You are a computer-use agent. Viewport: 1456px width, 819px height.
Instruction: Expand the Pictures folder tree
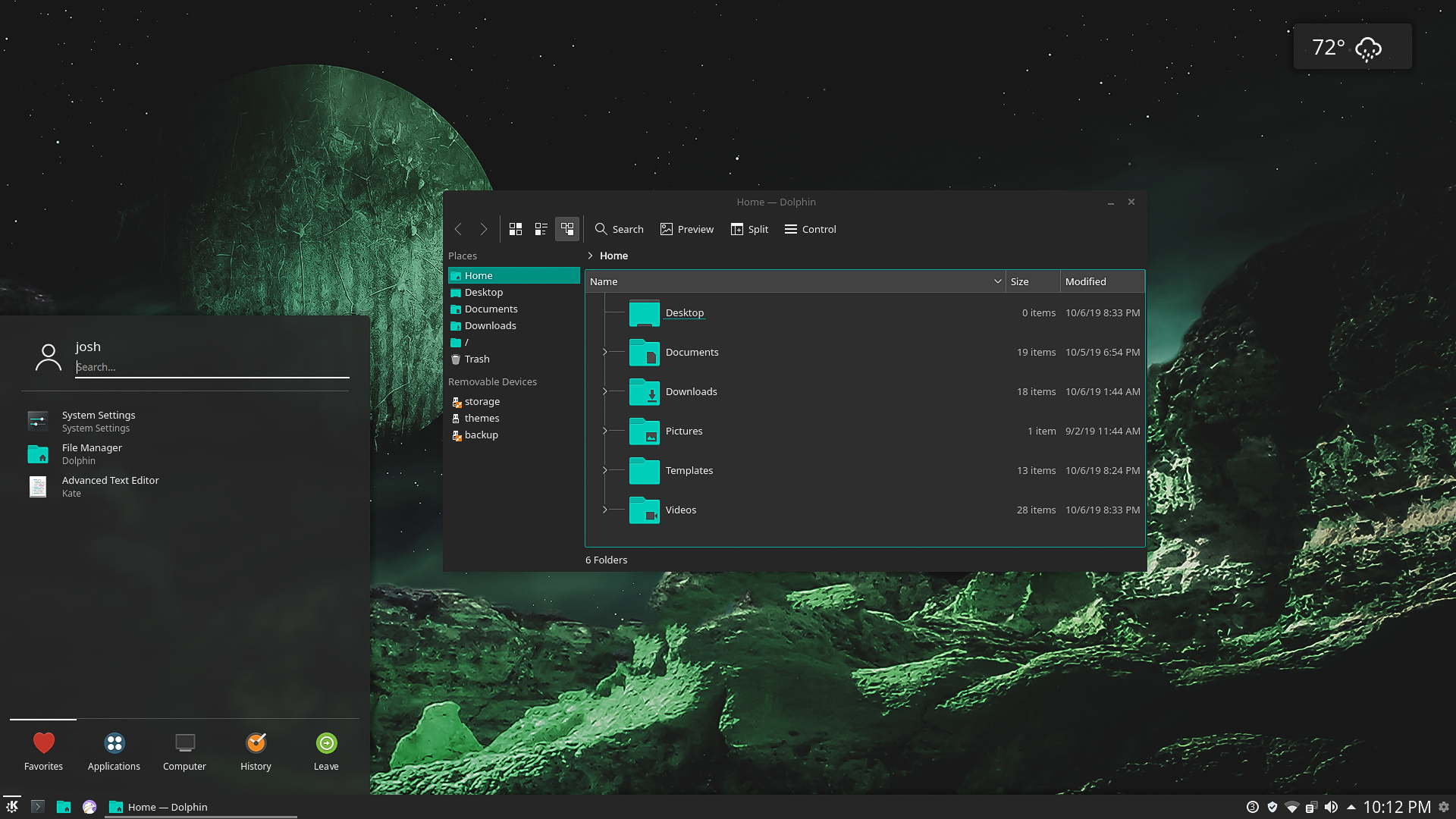(604, 431)
